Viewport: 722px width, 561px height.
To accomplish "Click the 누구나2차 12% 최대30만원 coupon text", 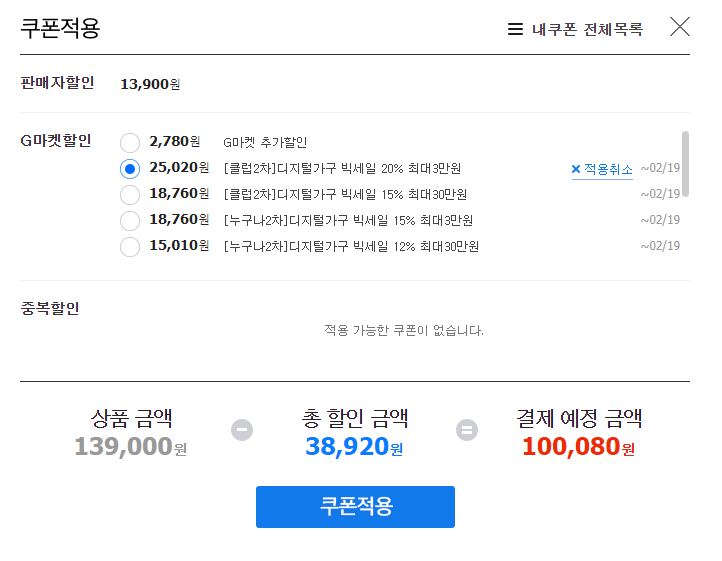I will click(x=351, y=246).
